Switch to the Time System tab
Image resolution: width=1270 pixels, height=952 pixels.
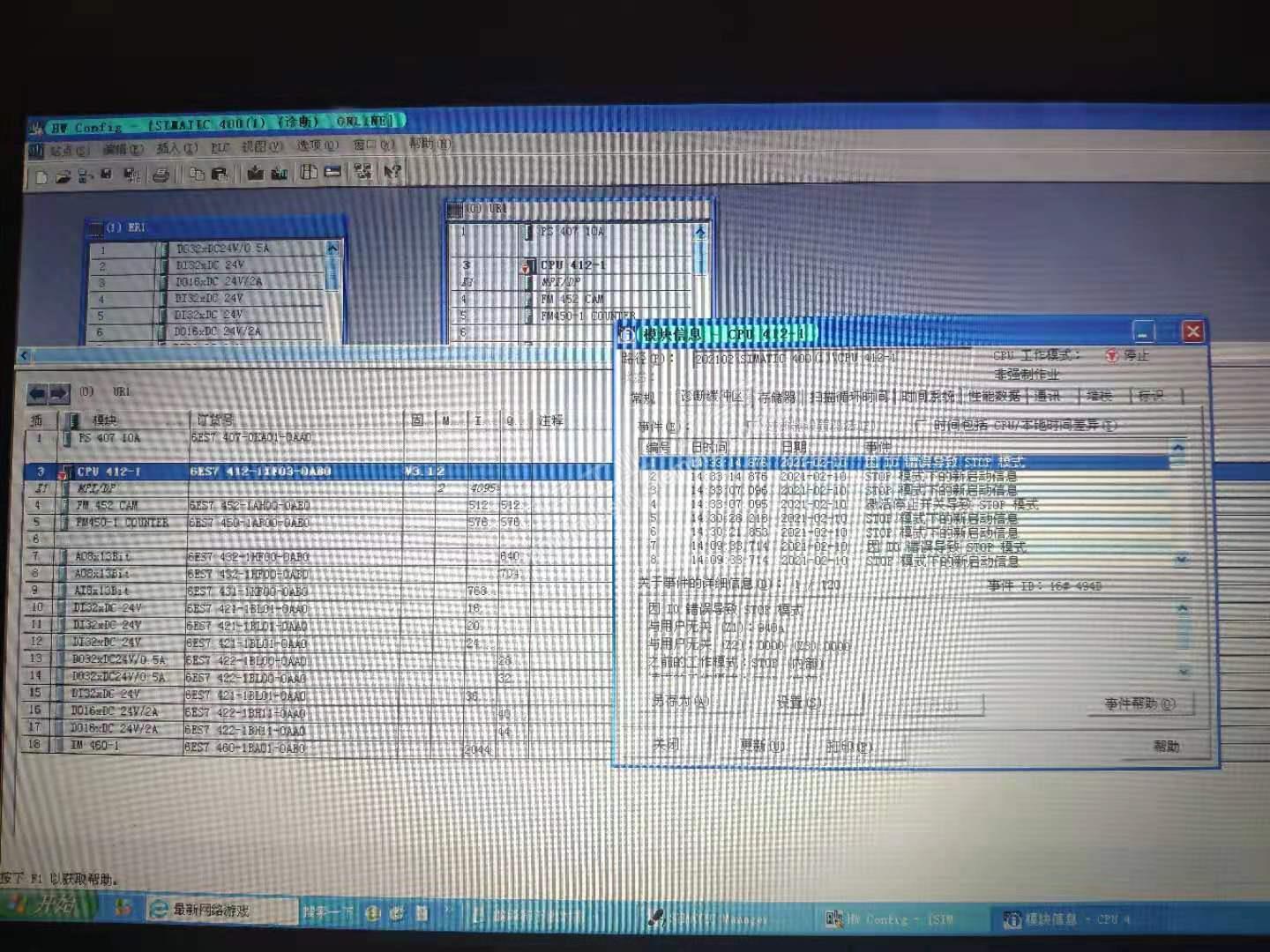pyautogui.click(x=929, y=397)
